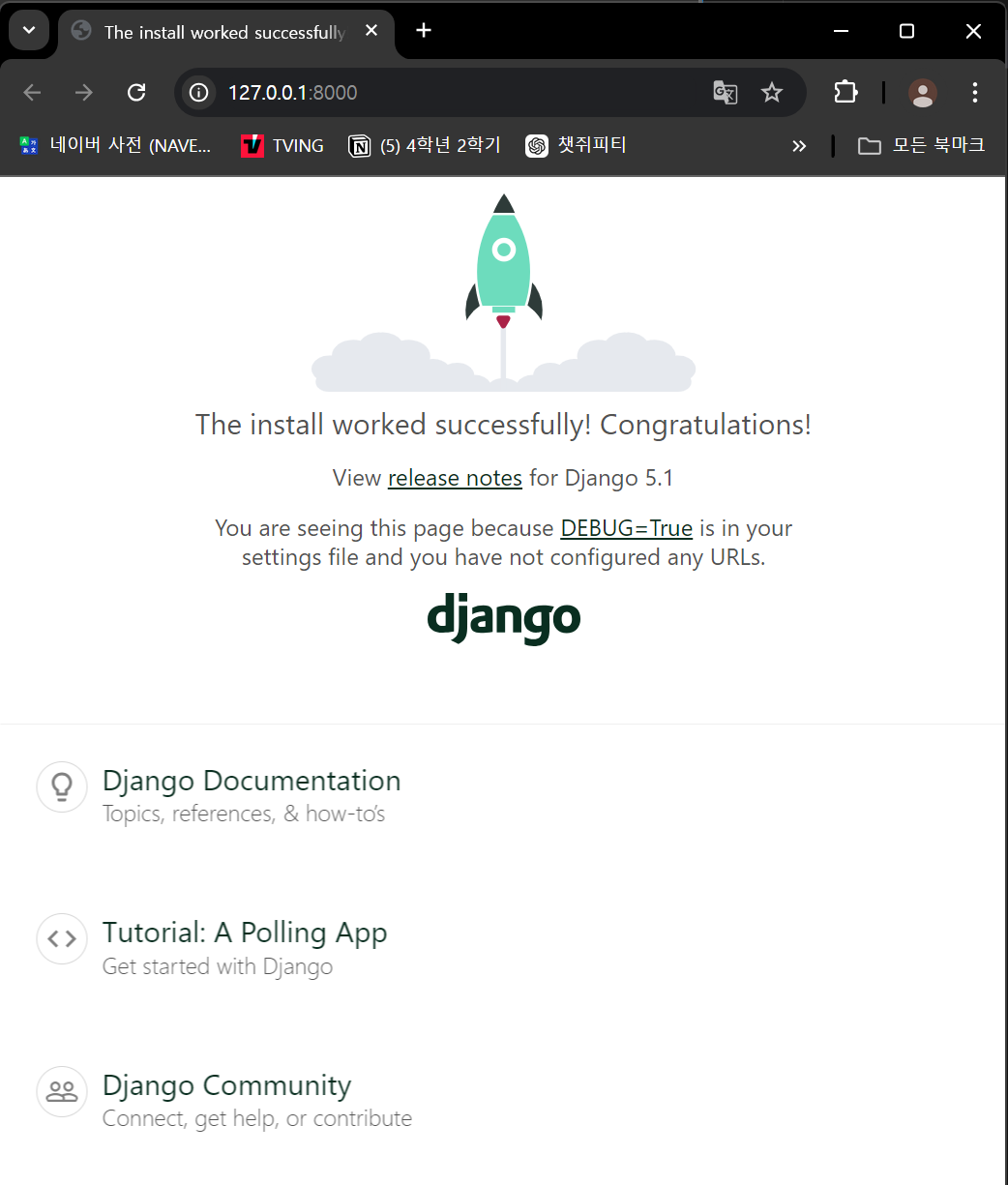1008x1185 pixels.
Task: Select the 'The install worked successfully' tab
Action: tap(226, 32)
